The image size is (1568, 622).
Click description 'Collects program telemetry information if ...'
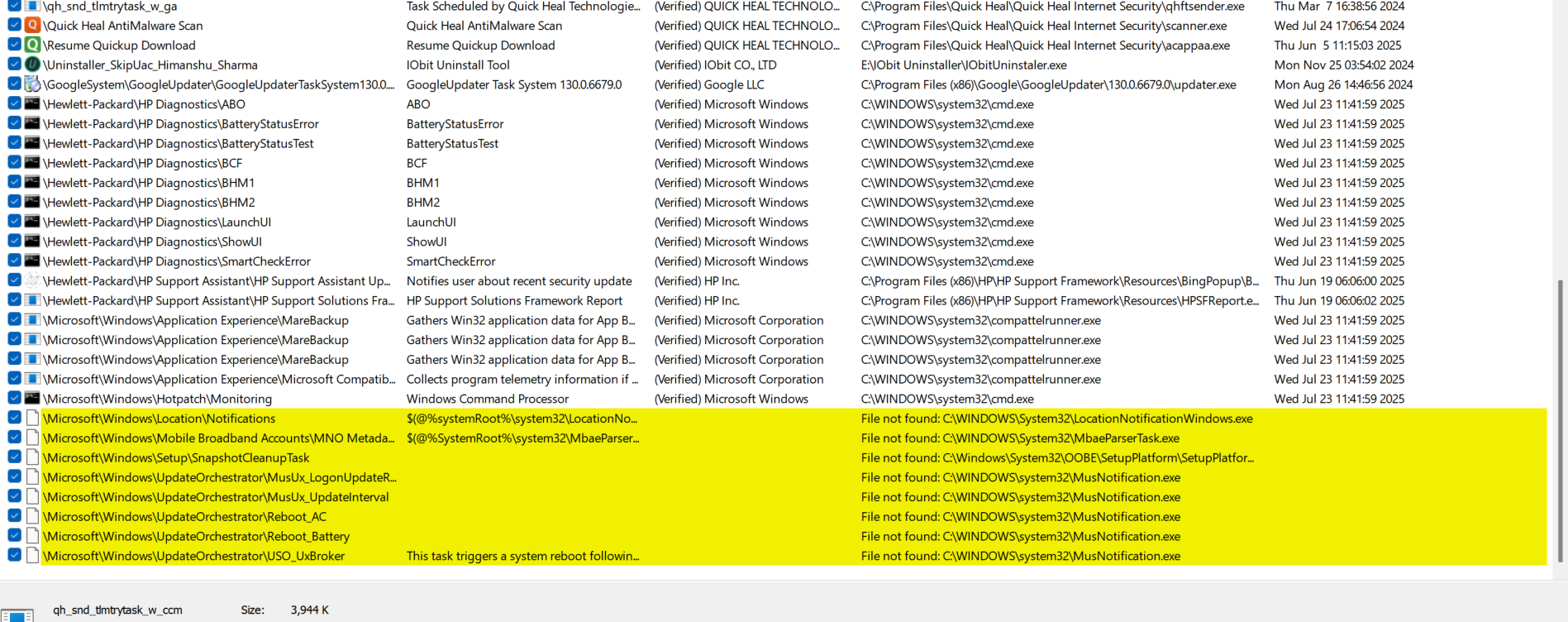pyautogui.click(x=522, y=379)
